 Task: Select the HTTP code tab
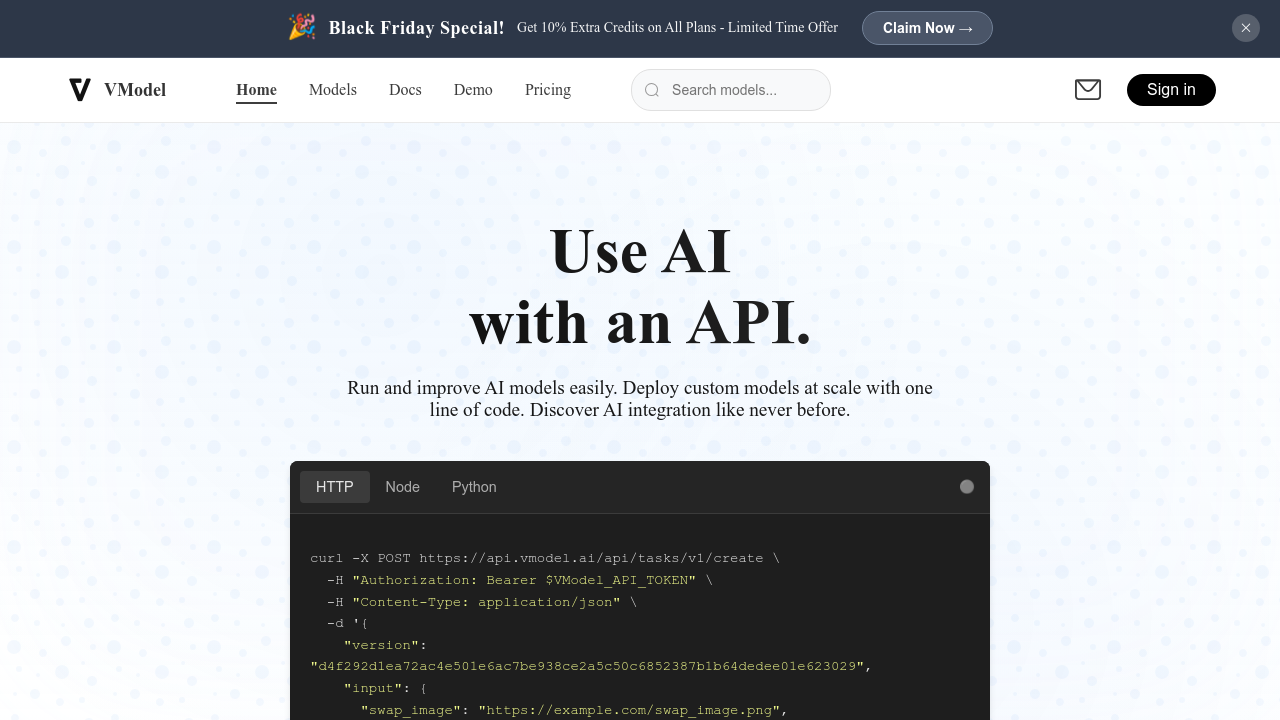tap(334, 487)
